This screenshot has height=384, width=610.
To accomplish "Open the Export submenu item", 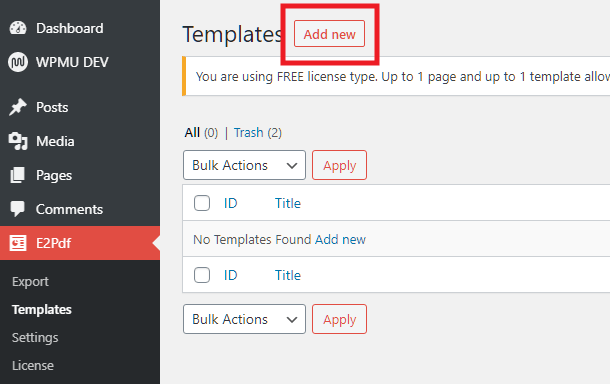I will pos(30,281).
